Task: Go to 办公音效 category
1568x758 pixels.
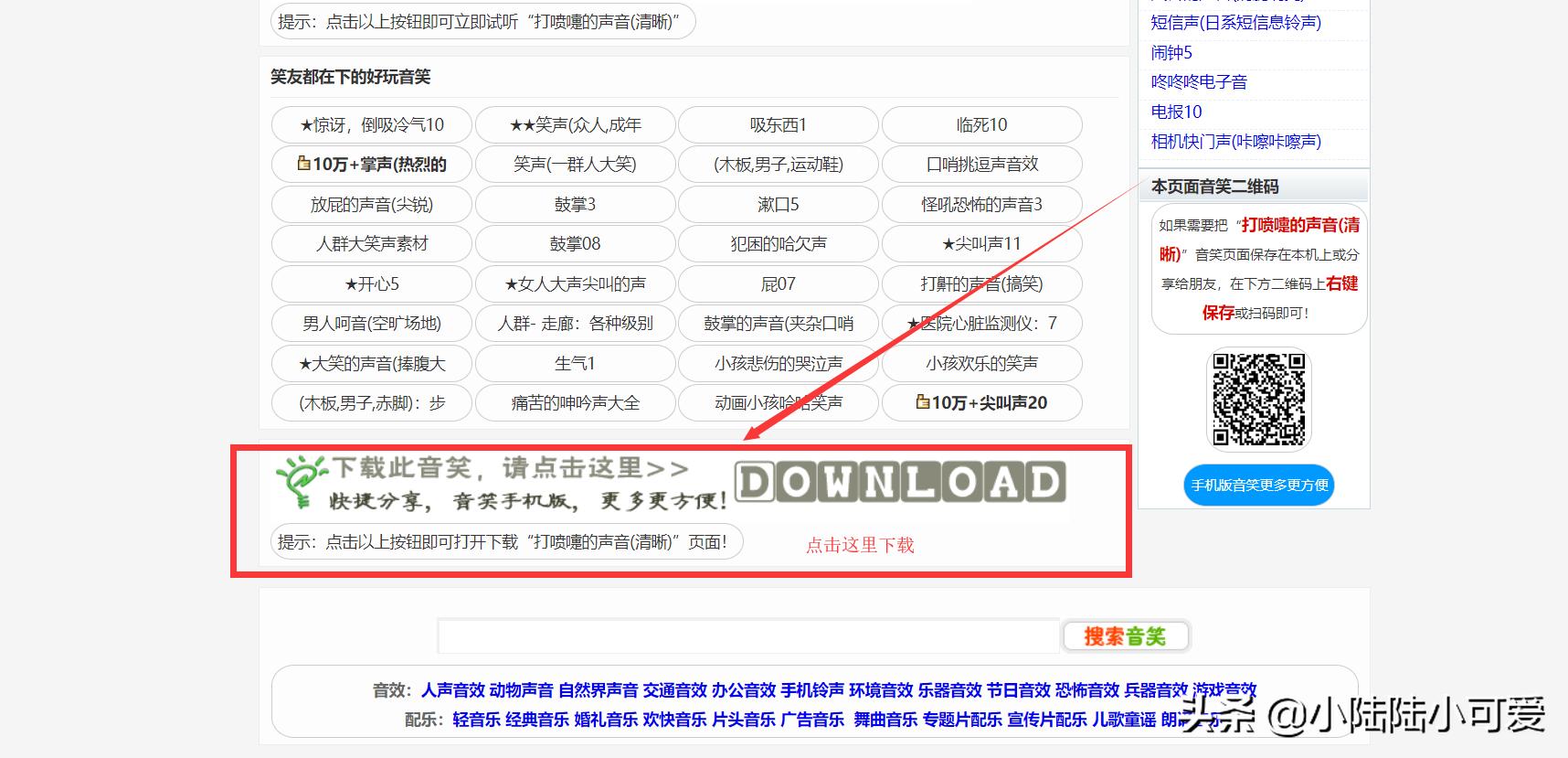Action: 743,690
